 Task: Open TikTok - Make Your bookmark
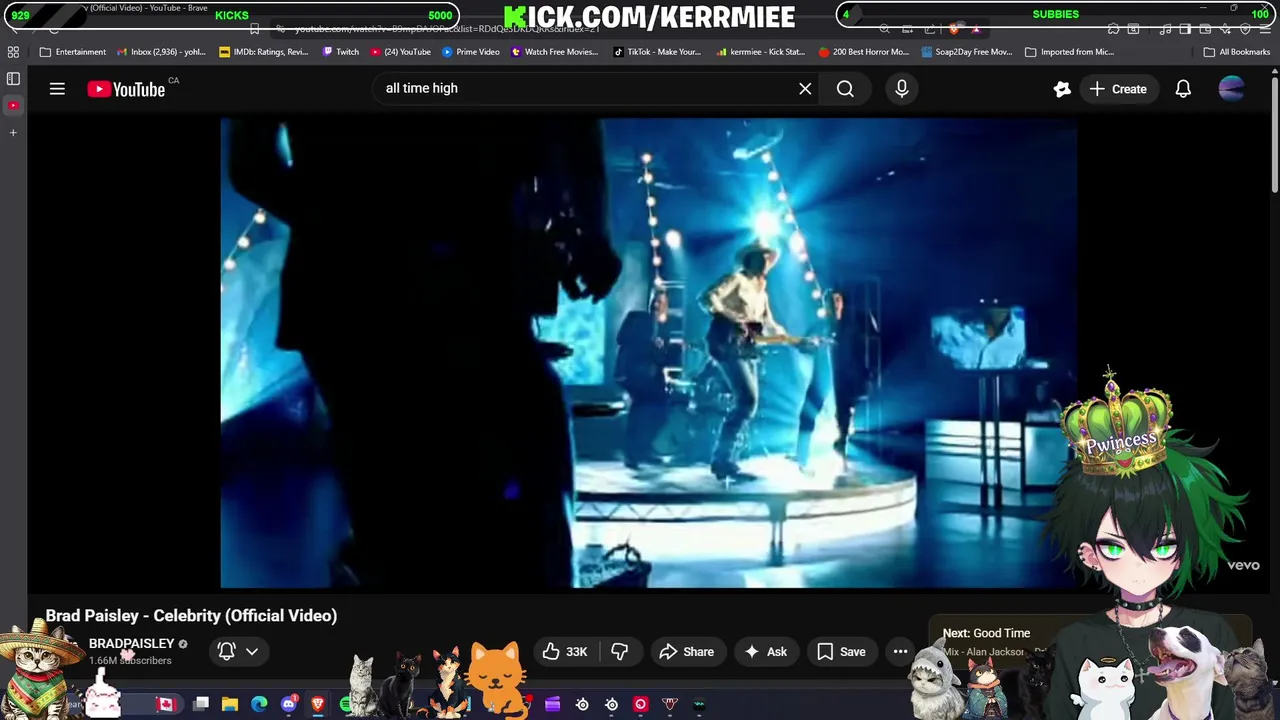coord(657,52)
